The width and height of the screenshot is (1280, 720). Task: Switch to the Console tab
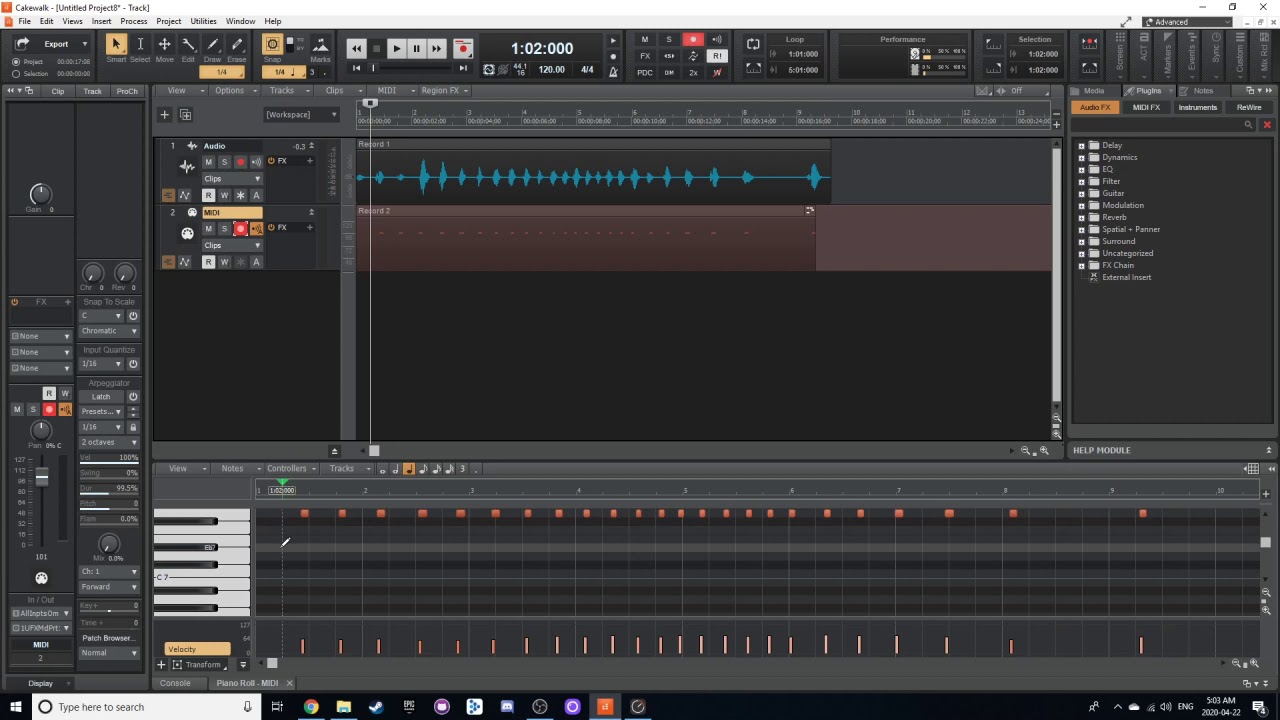coord(175,683)
